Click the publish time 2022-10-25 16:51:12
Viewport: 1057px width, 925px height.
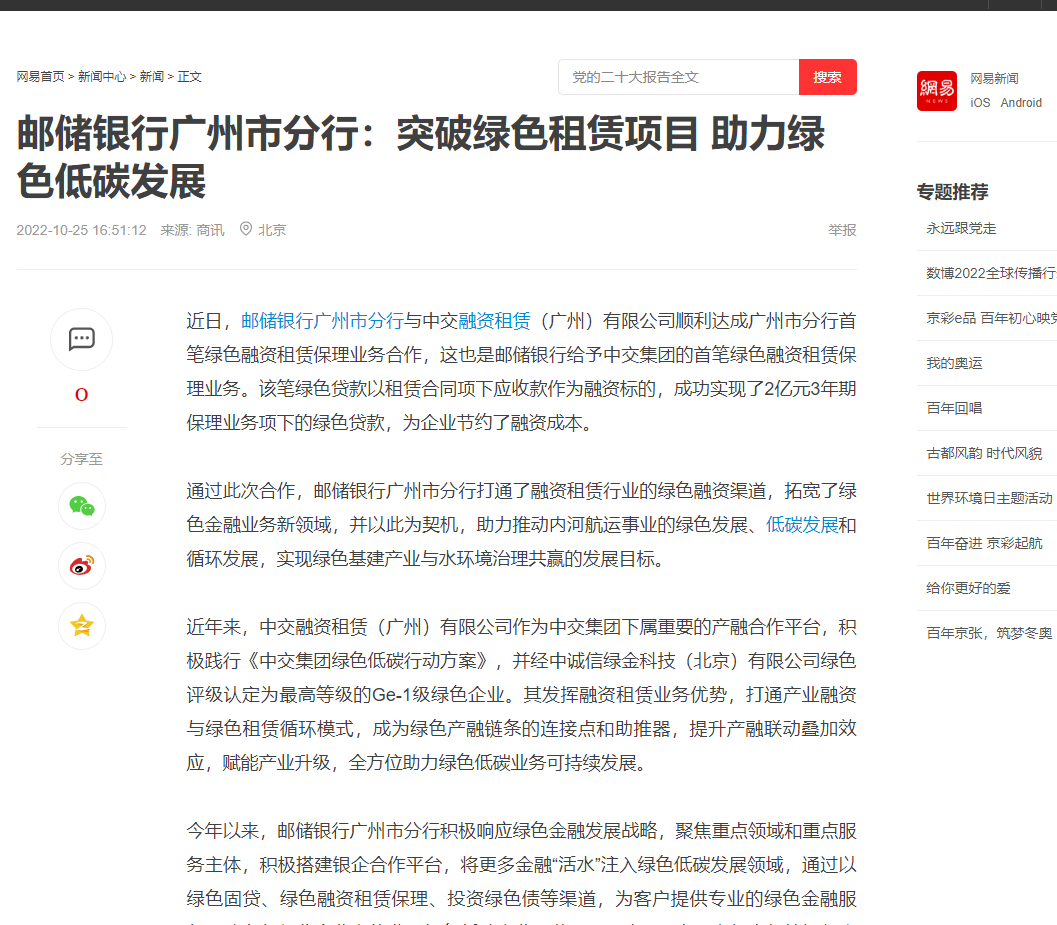pyautogui.click(x=82, y=230)
